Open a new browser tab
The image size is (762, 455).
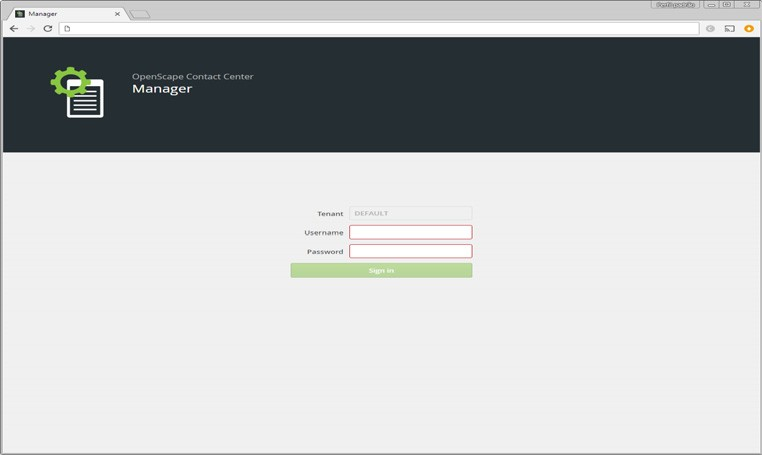[x=140, y=15]
